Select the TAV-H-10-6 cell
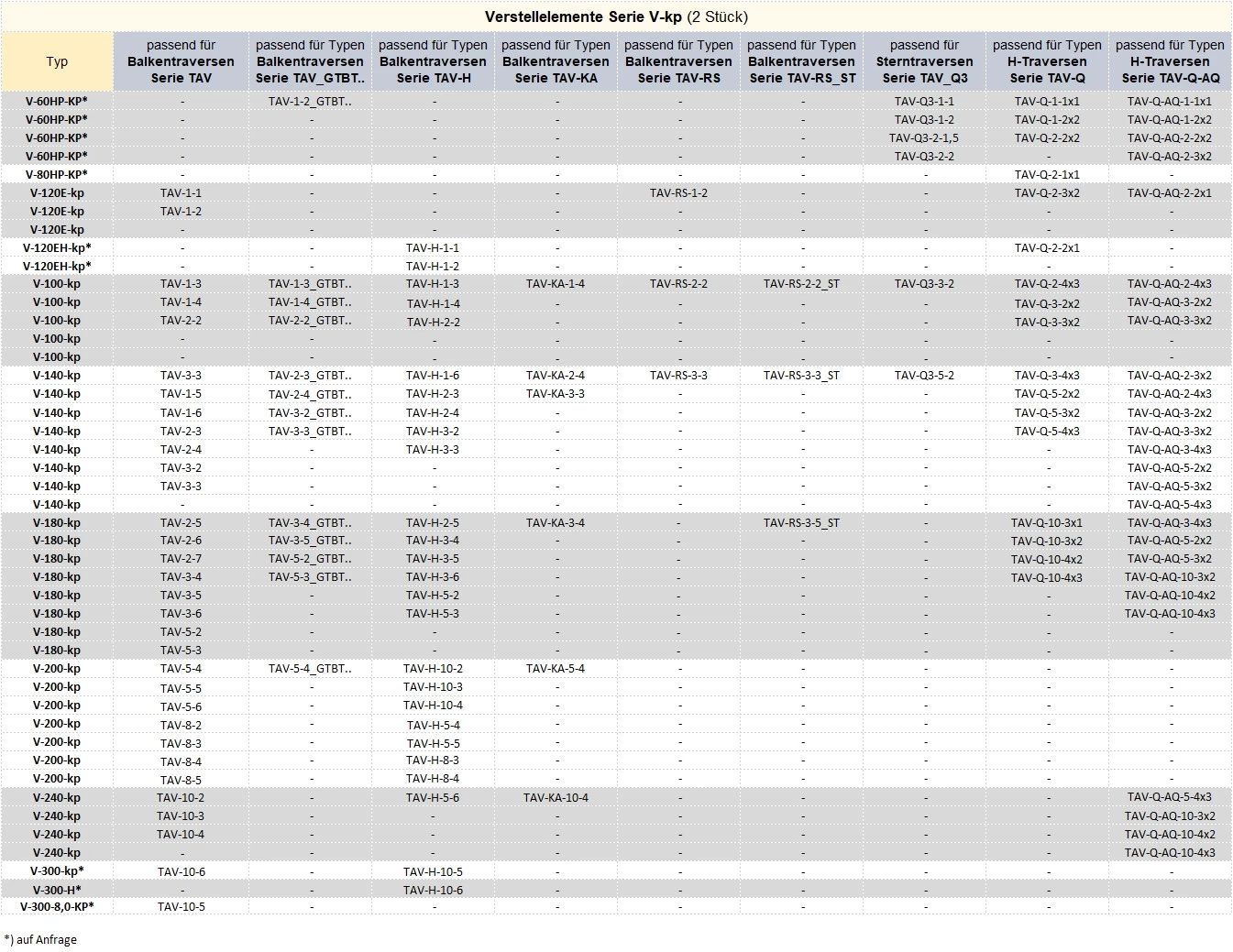This screenshot has width=1233, height=952. pos(433,890)
